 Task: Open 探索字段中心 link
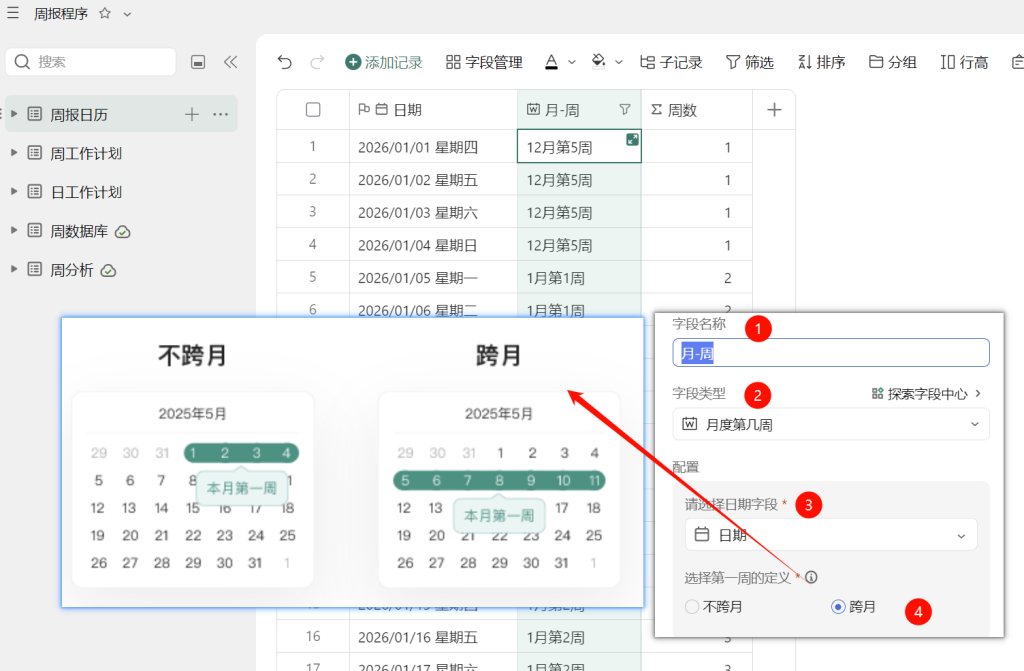point(926,393)
